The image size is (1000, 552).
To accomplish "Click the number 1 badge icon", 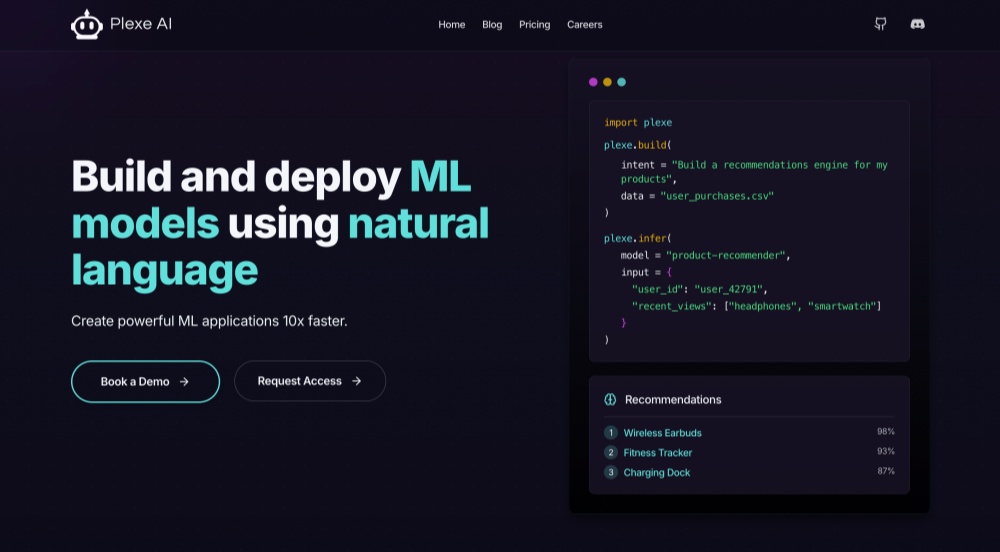I will pos(611,433).
